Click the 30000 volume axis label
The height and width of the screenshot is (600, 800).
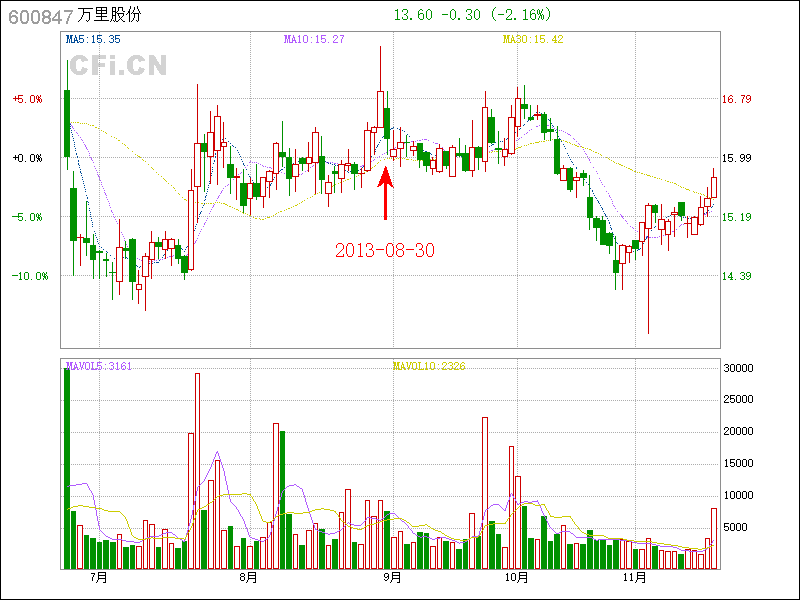[x=738, y=369]
